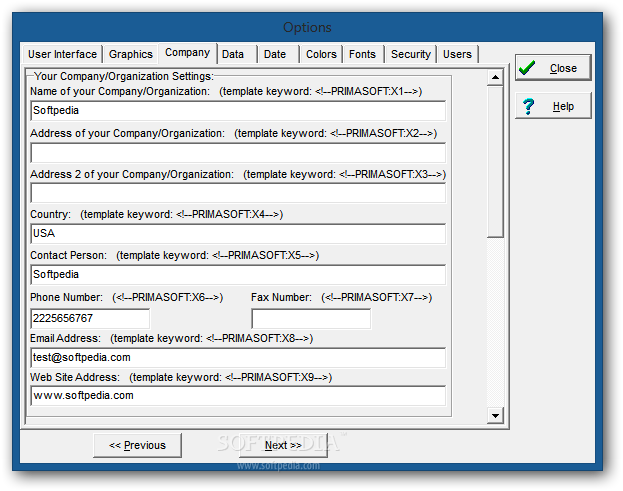623x491 pixels.
Task: Click the company name field containing Softpedia
Action: coord(238,110)
